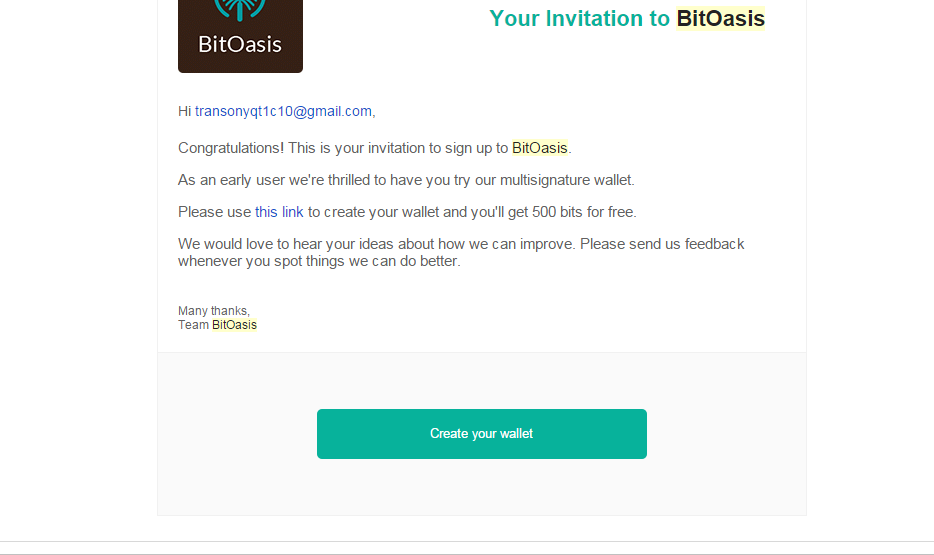Click highlighted BitOasis in the sign-up sentence
This screenshot has width=934, height=555.
pyautogui.click(x=539, y=148)
